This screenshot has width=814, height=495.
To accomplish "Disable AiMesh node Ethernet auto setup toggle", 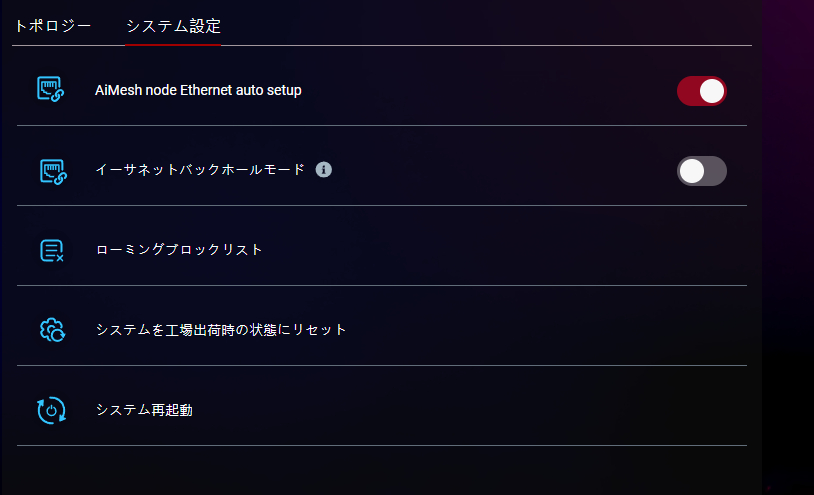I will (701, 91).
